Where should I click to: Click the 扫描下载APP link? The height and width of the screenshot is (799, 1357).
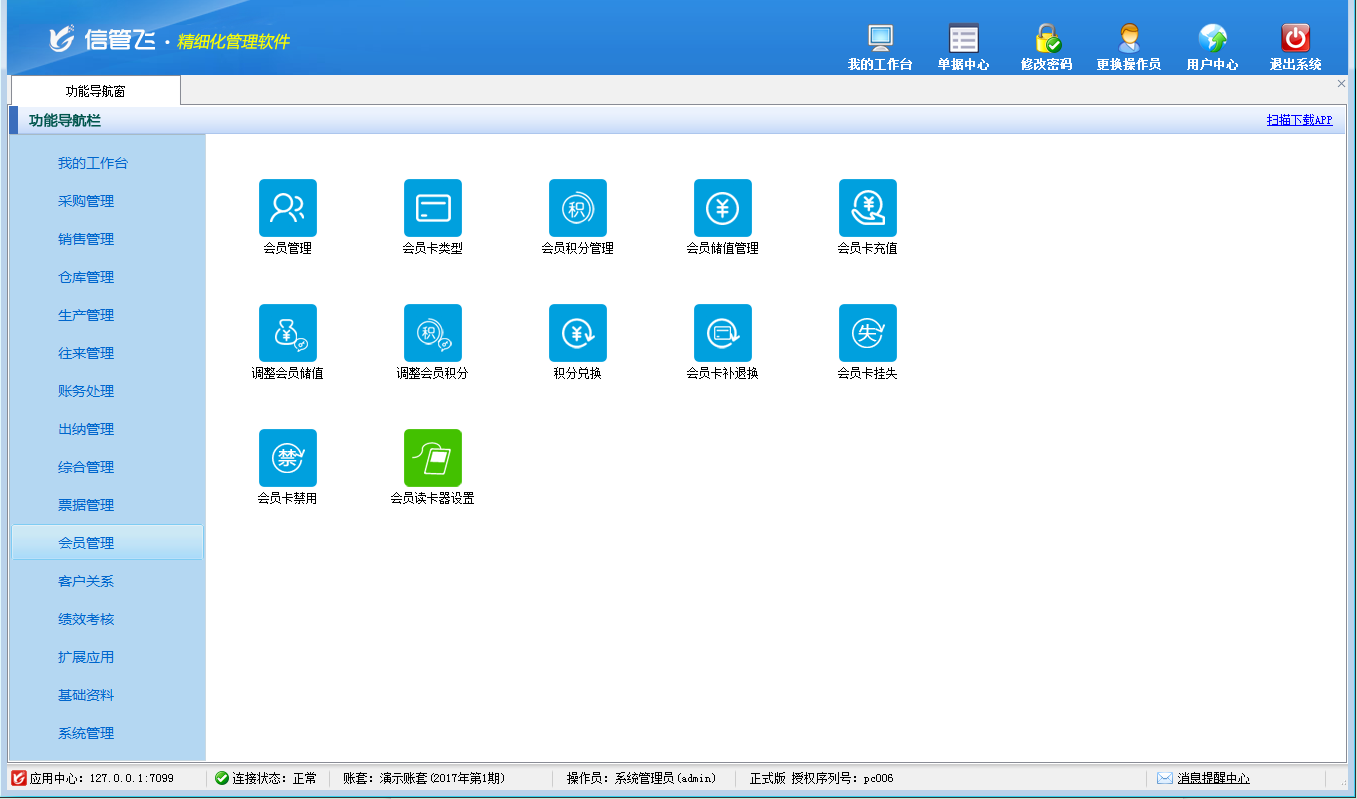pos(1299,120)
